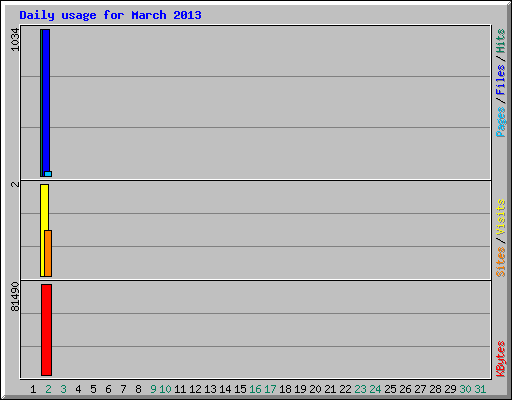Click day 3 on the x-axis
Viewport: 512px width, 400px height.
(x=63, y=389)
